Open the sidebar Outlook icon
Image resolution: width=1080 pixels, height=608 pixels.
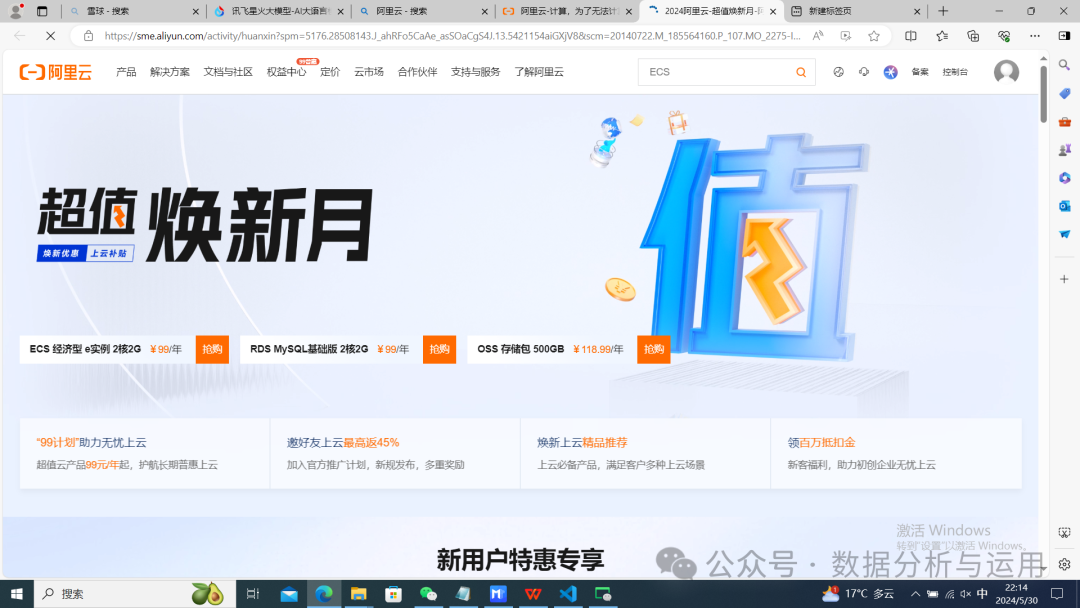point(1064,206)
